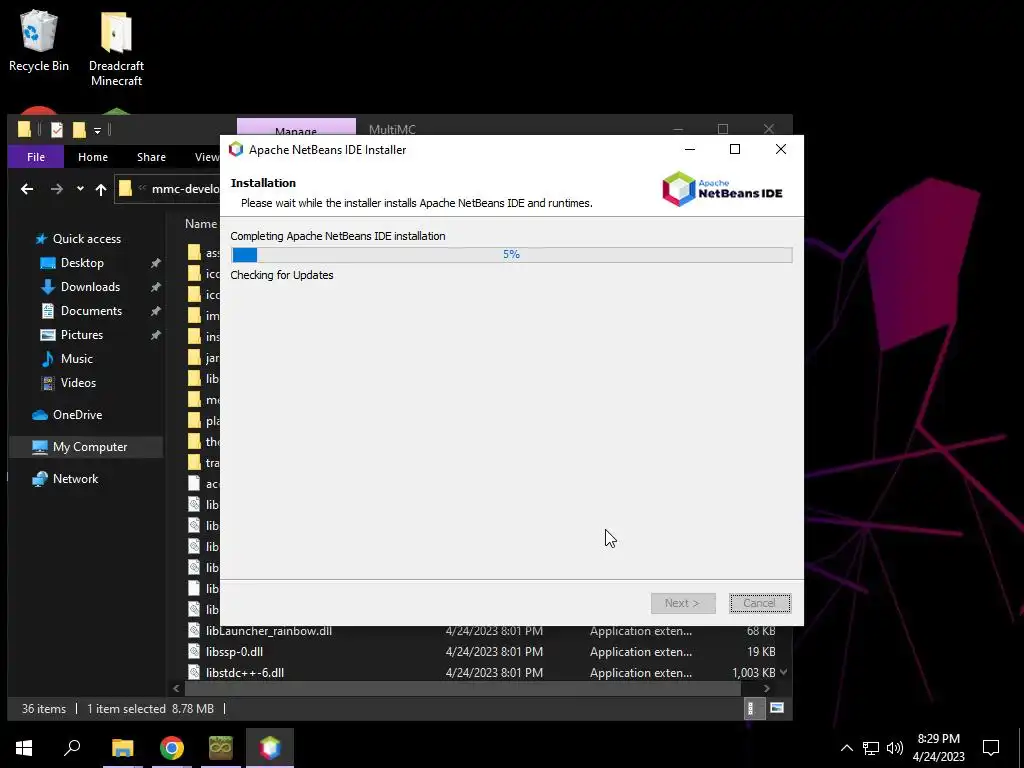Viewport: 1024px width, 768px height.
Task: Click the libssp-0.dll file icon
Action: pyautogui.click(x=194, y=652)
